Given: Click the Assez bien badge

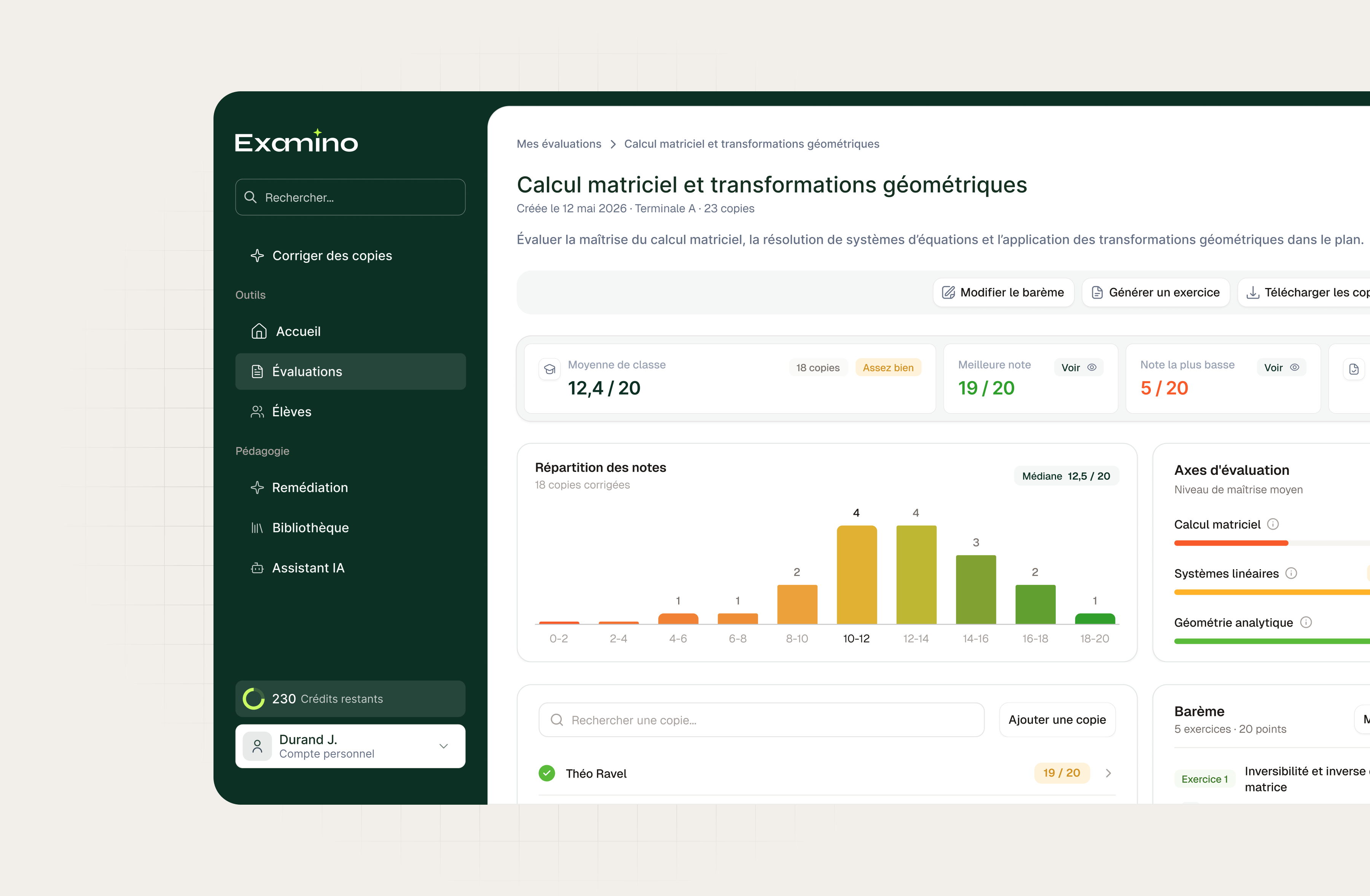Looking at the screenshot, I should coord(888,368).
